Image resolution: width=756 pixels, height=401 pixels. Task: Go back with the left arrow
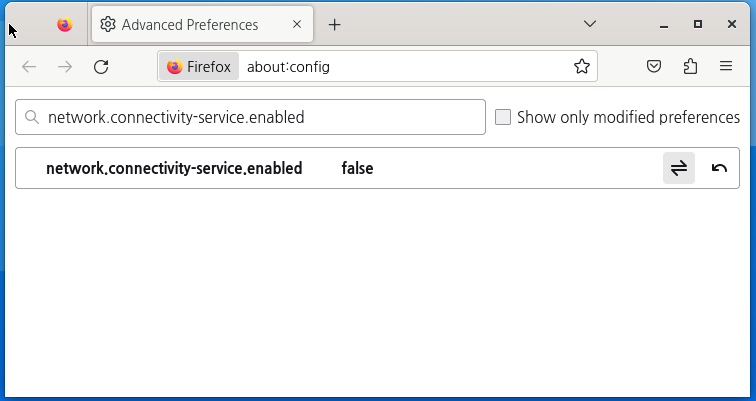click(x=29, y=67)
